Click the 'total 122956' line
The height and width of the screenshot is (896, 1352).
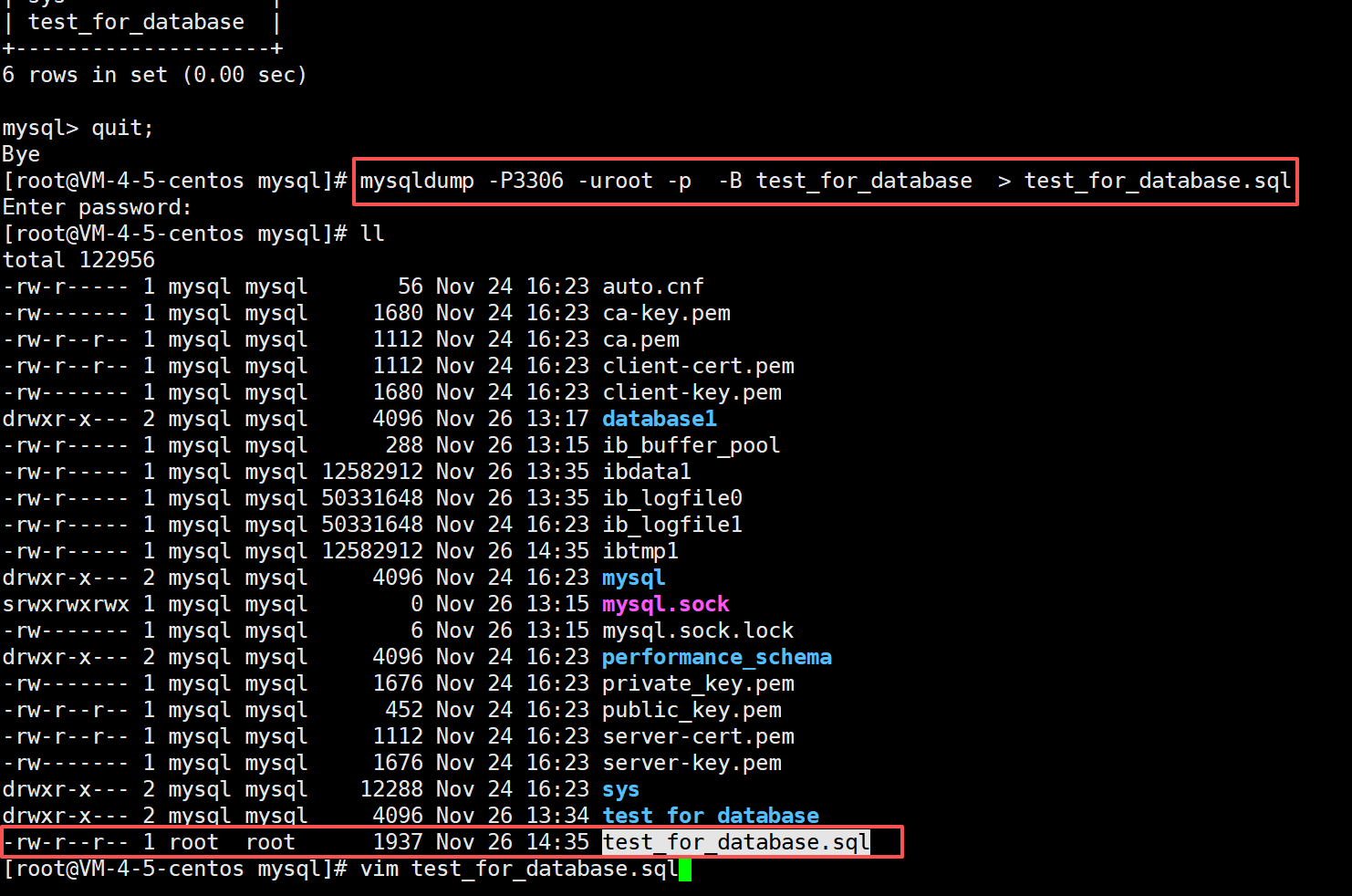point(78,260)
